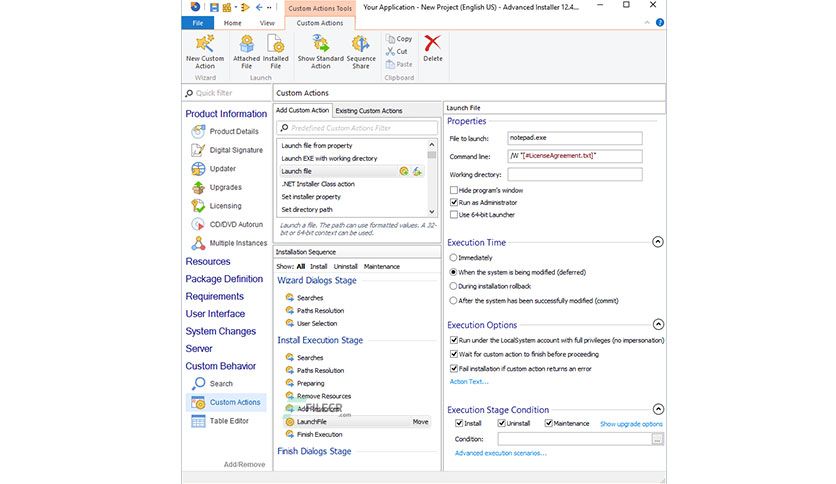Screen dimensions: 836x484
Task: Add Launch file action with sequence
Action: pyautogui.click(x=404, y=171)
